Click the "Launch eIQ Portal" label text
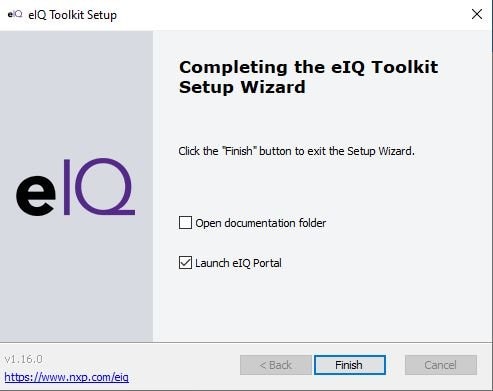This screenshot has width=493, height=391. click(x=238, y=263)
